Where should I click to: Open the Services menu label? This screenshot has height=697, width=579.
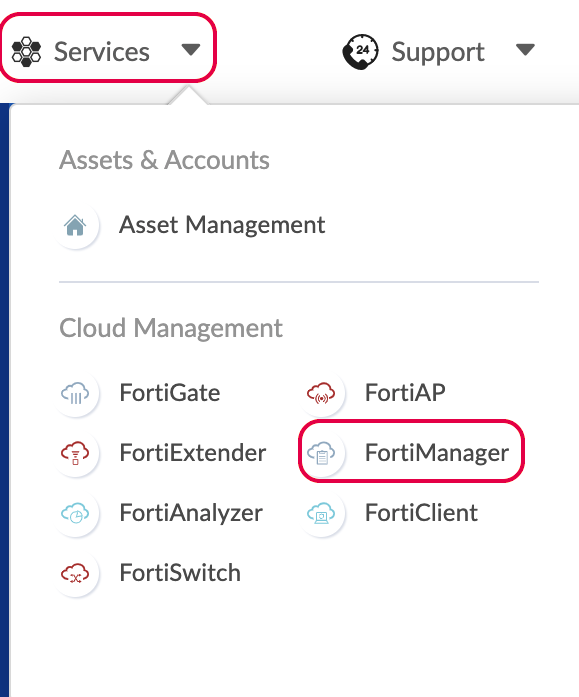click(x=102, y=52)
